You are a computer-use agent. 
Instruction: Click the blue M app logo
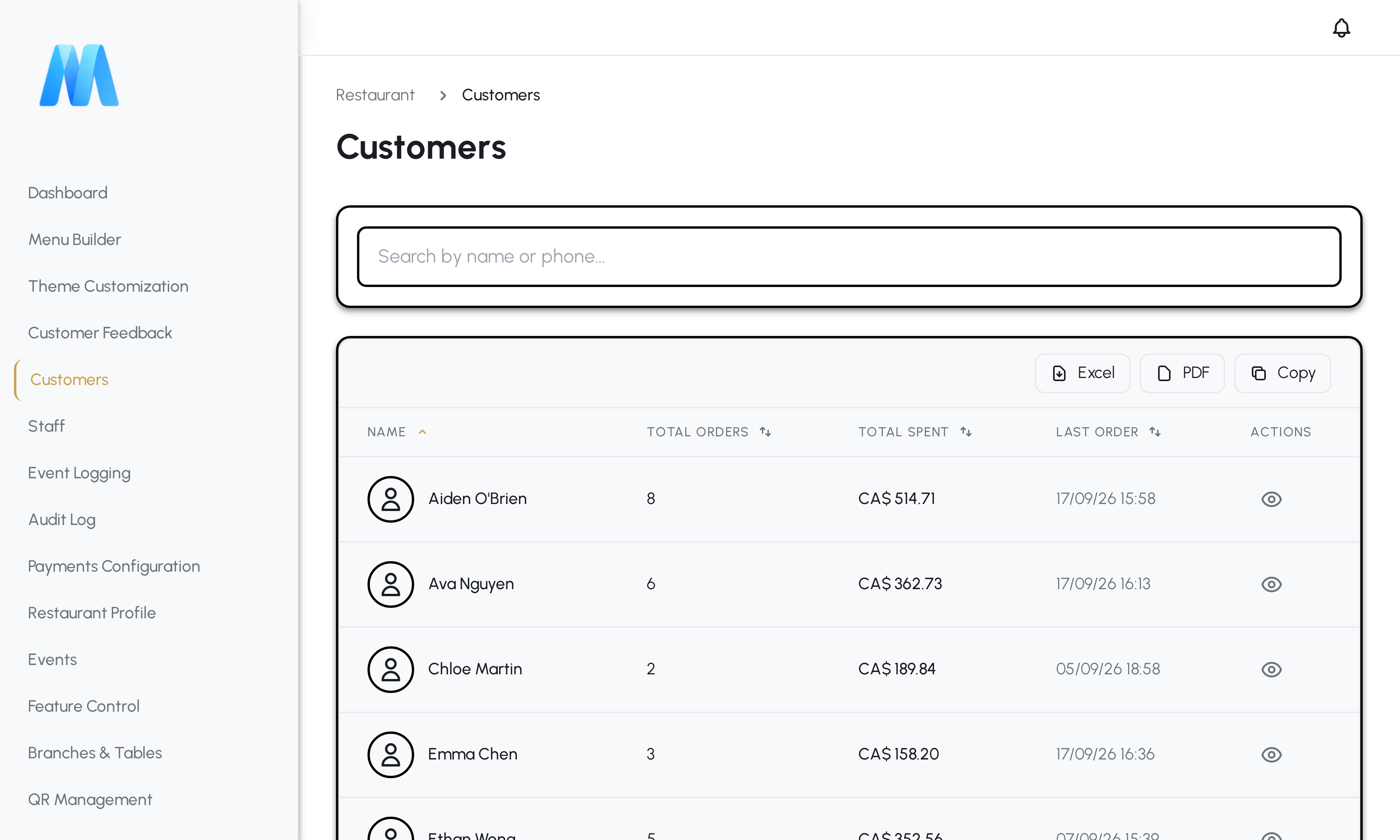tap(79, 75)
